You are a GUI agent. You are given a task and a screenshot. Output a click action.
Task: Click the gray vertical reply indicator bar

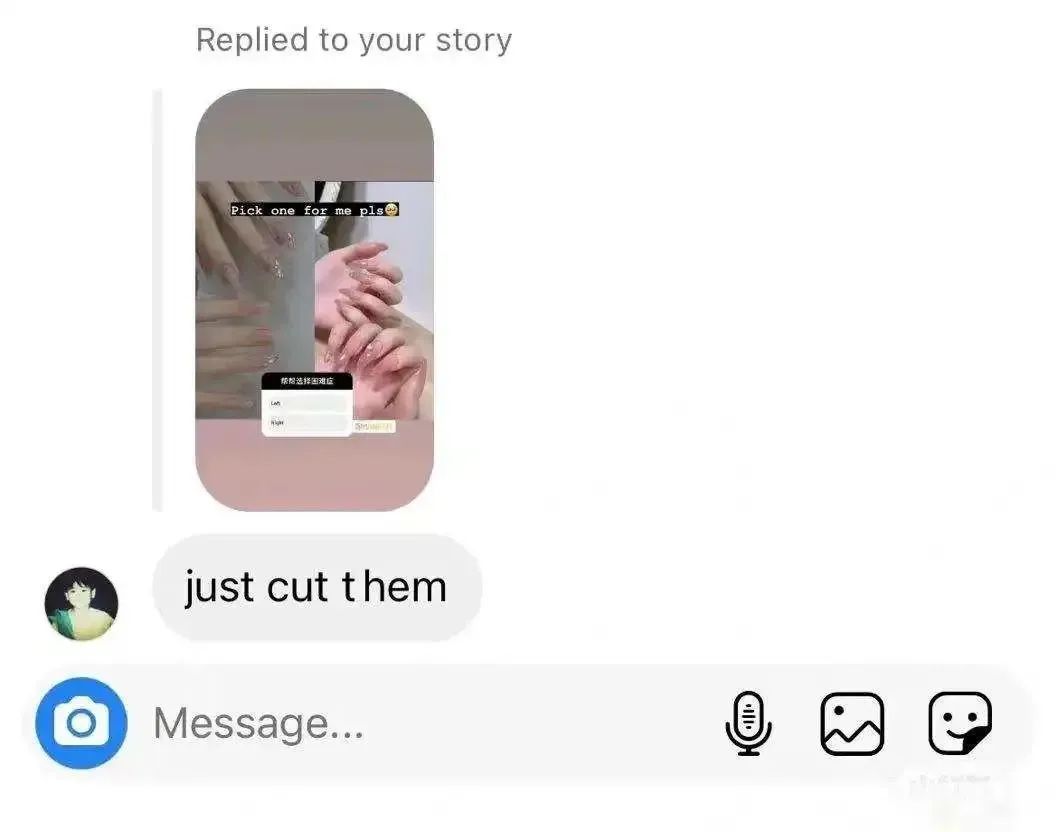click(157, 300)
